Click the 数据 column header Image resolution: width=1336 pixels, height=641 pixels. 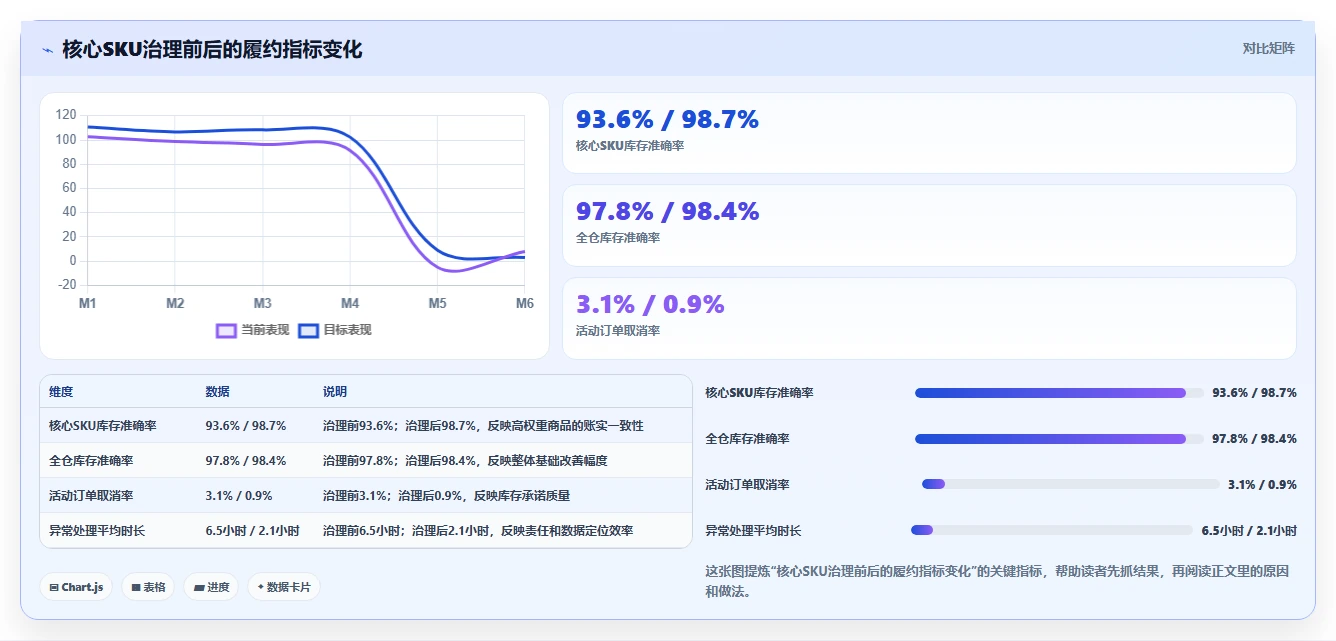[x=217, y=392]
